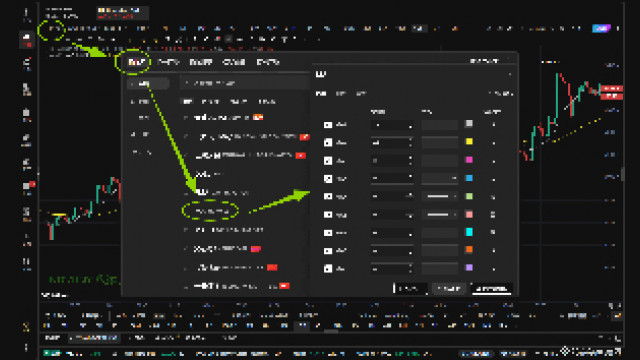Select the purple highlighted button in the top toolbar

[601, 28]
